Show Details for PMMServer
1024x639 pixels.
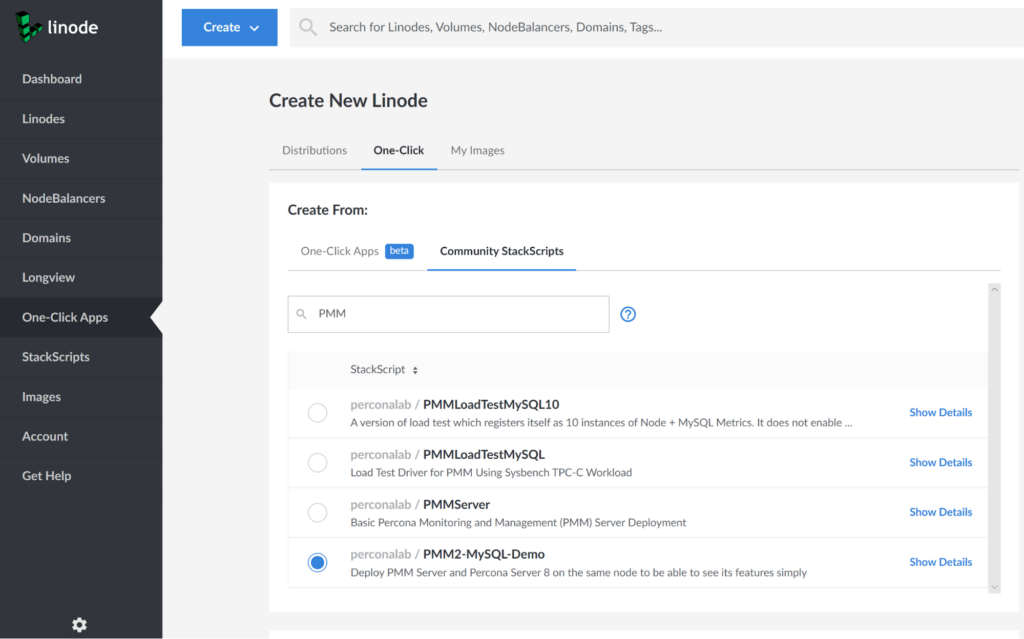click(940, 512)
